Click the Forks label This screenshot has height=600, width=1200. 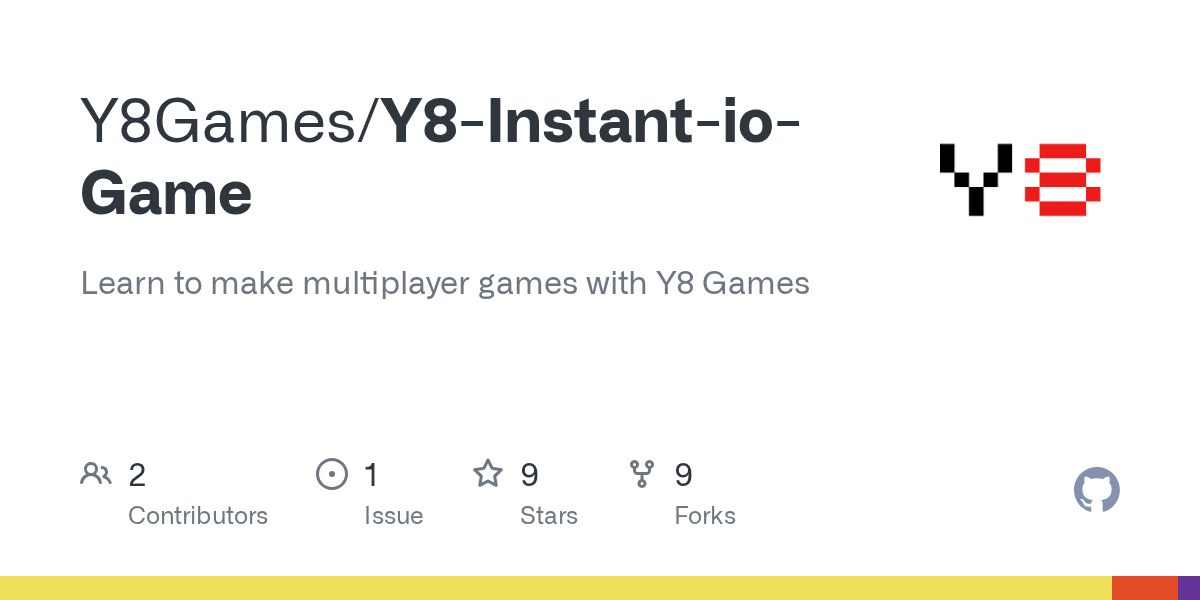click(x=705, y=516)
